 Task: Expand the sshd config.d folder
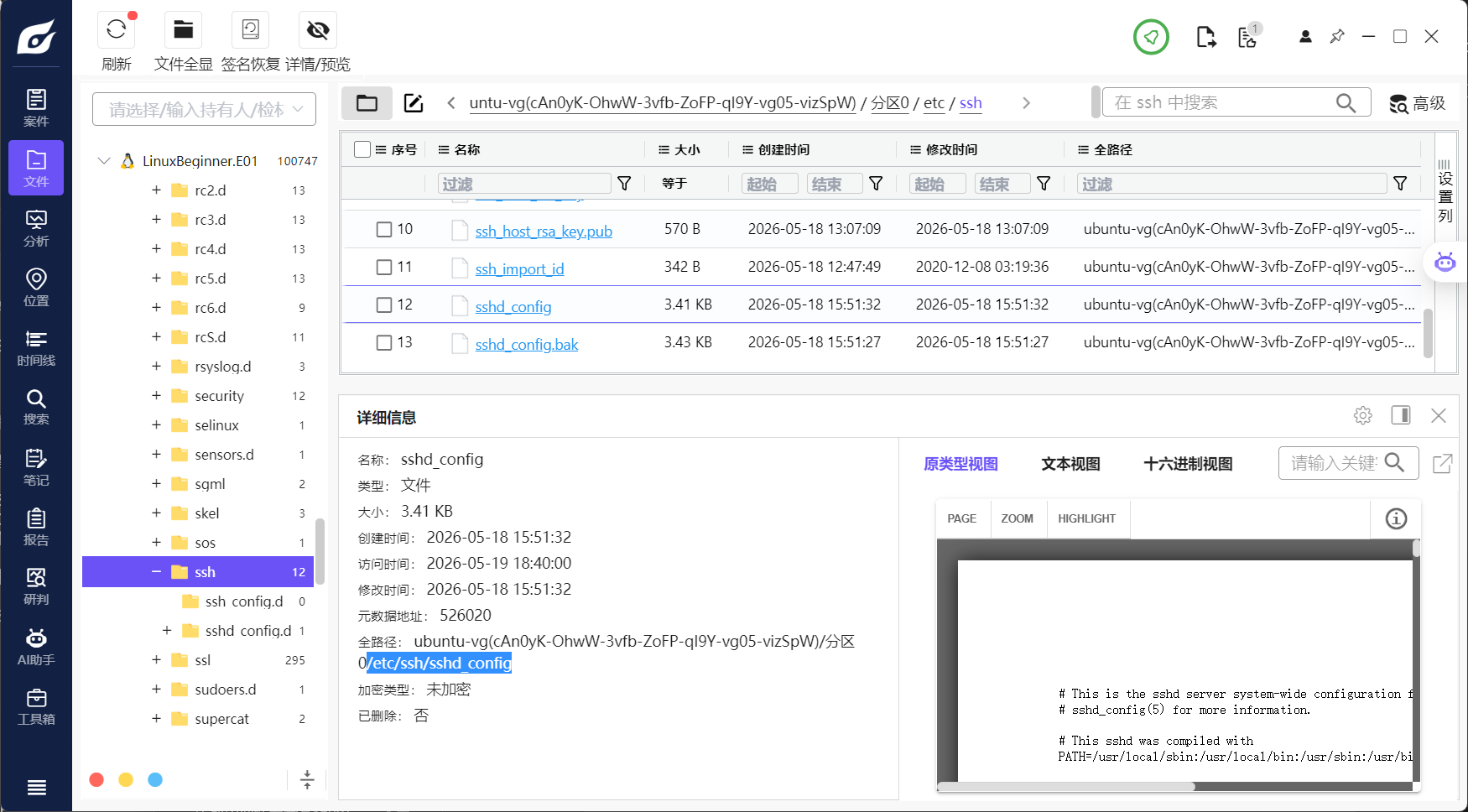167,631
